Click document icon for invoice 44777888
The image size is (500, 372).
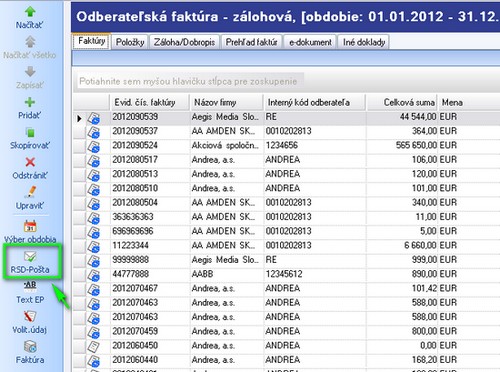[x=94, y=276]
